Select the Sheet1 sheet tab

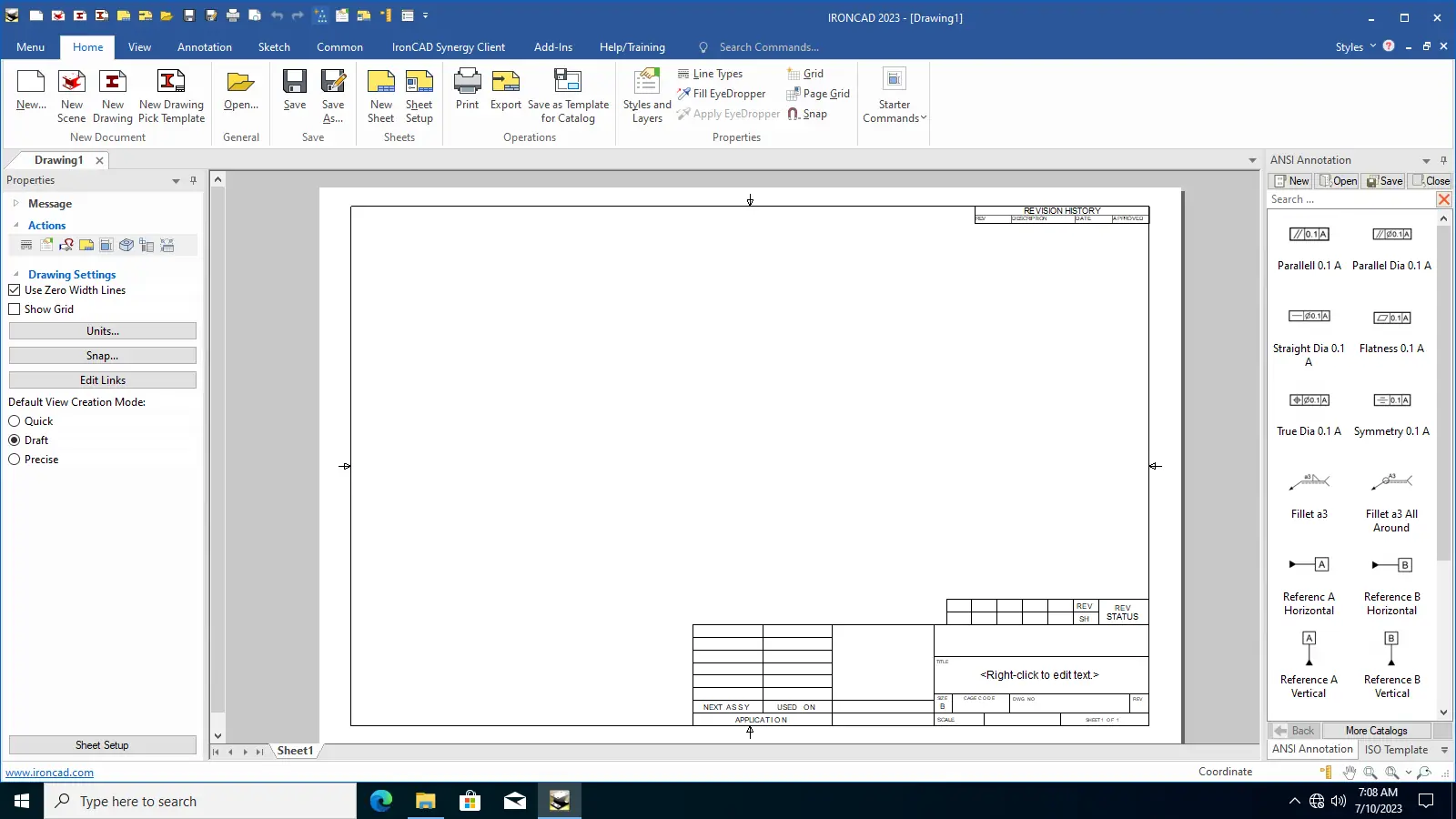tap(295, 751)
